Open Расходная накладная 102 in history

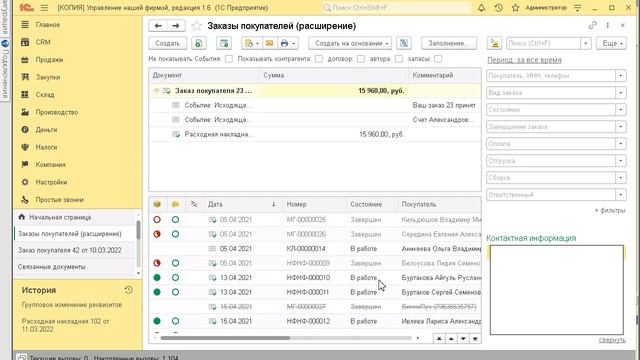(65, 325)
